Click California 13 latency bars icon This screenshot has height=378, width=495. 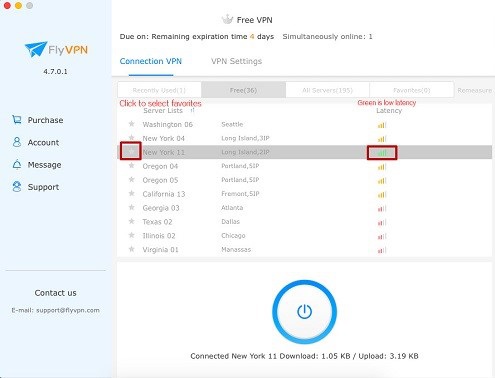(382, 195)
